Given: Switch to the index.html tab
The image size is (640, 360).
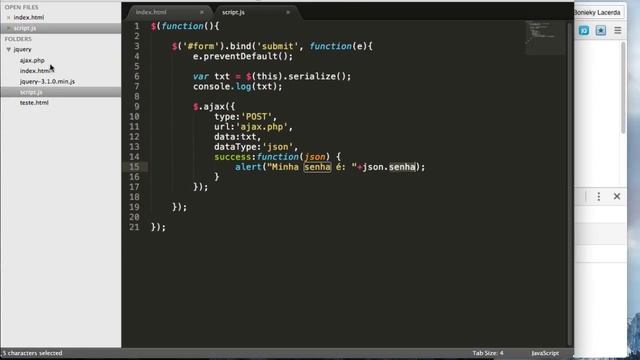Looking at the screenshot, I should [151, 12].
